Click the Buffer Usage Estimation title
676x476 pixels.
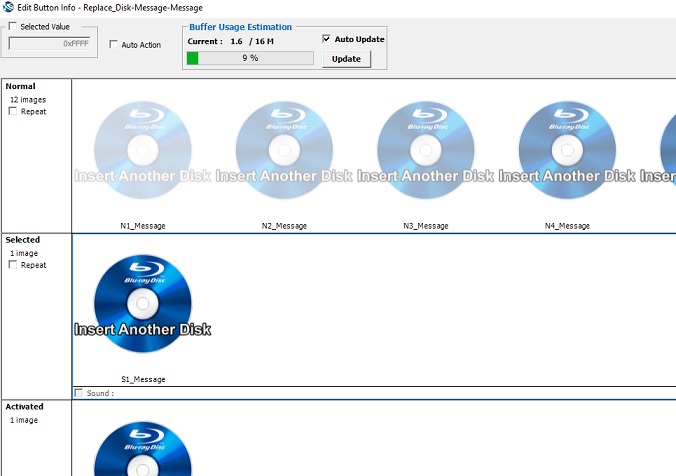[240, 27]
